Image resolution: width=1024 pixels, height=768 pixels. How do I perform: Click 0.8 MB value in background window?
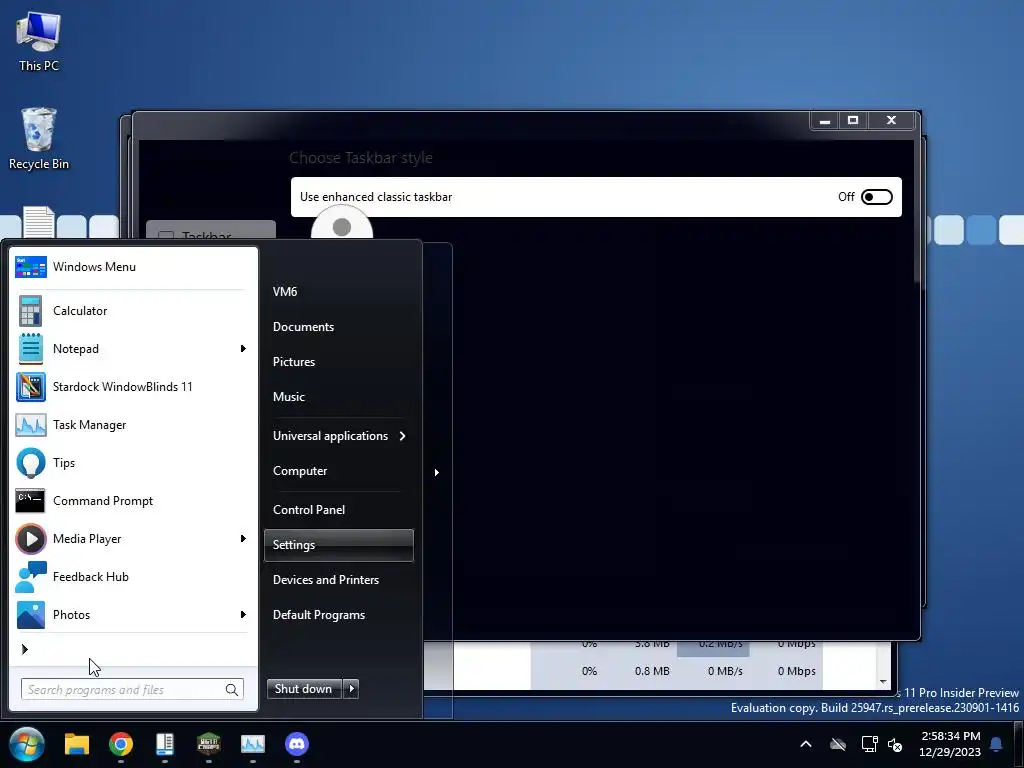click(652, 671)
